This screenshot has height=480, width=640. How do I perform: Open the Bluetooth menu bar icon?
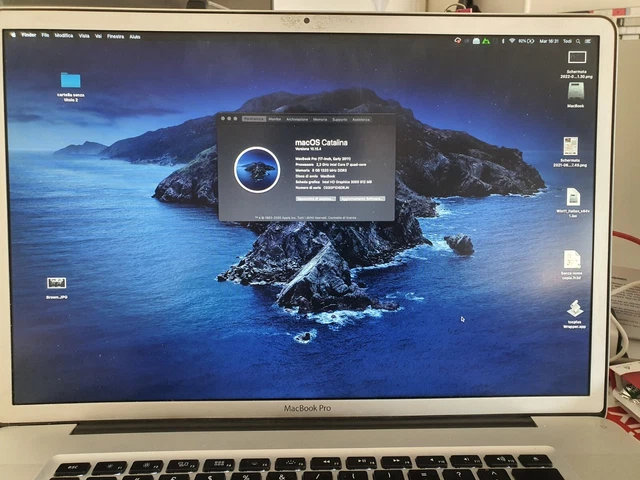point(503,41)
